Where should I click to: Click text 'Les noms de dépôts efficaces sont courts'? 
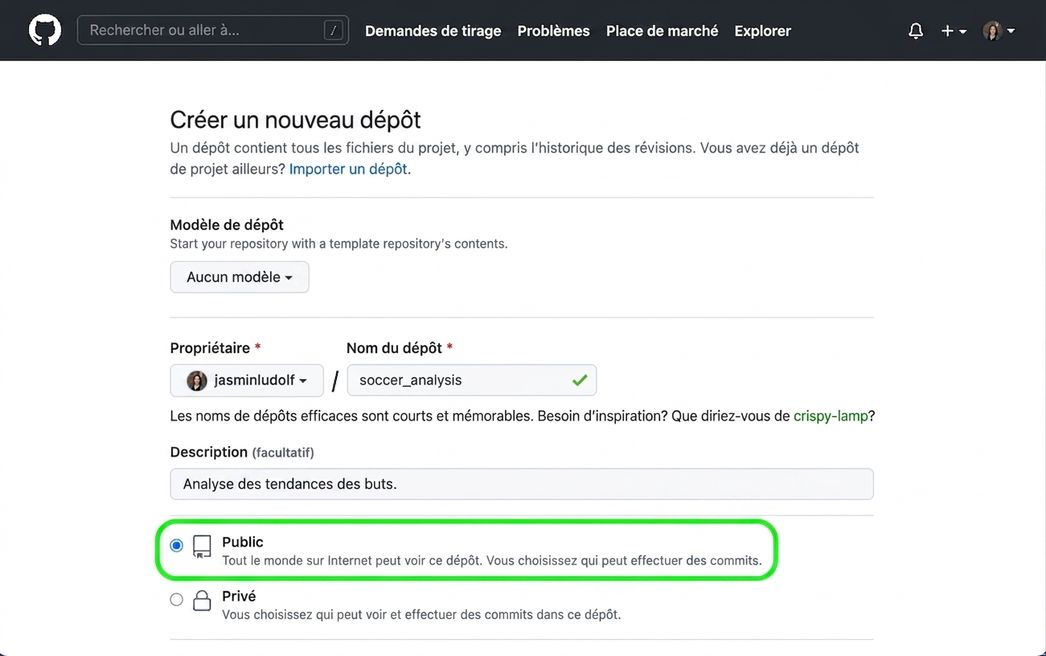(522, 416)
